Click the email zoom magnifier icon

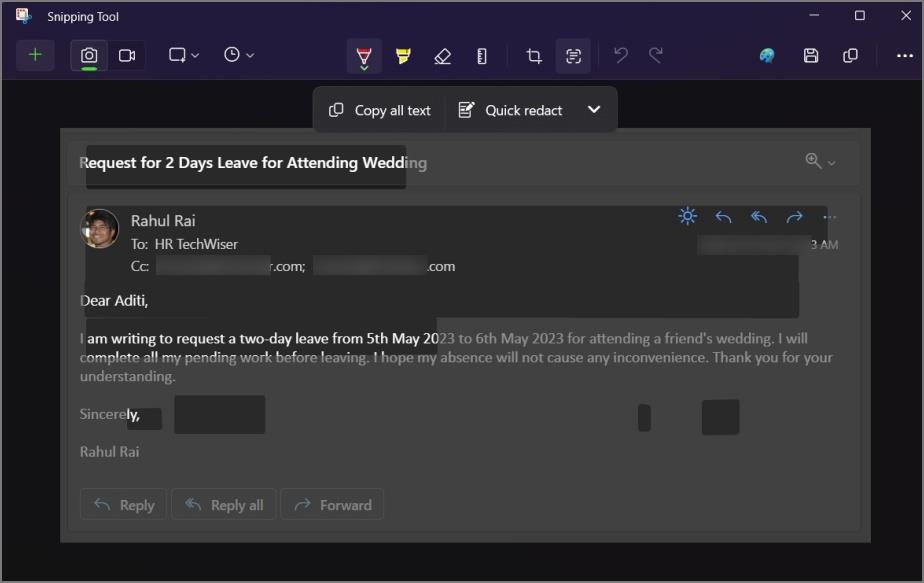tap(813, 161)
